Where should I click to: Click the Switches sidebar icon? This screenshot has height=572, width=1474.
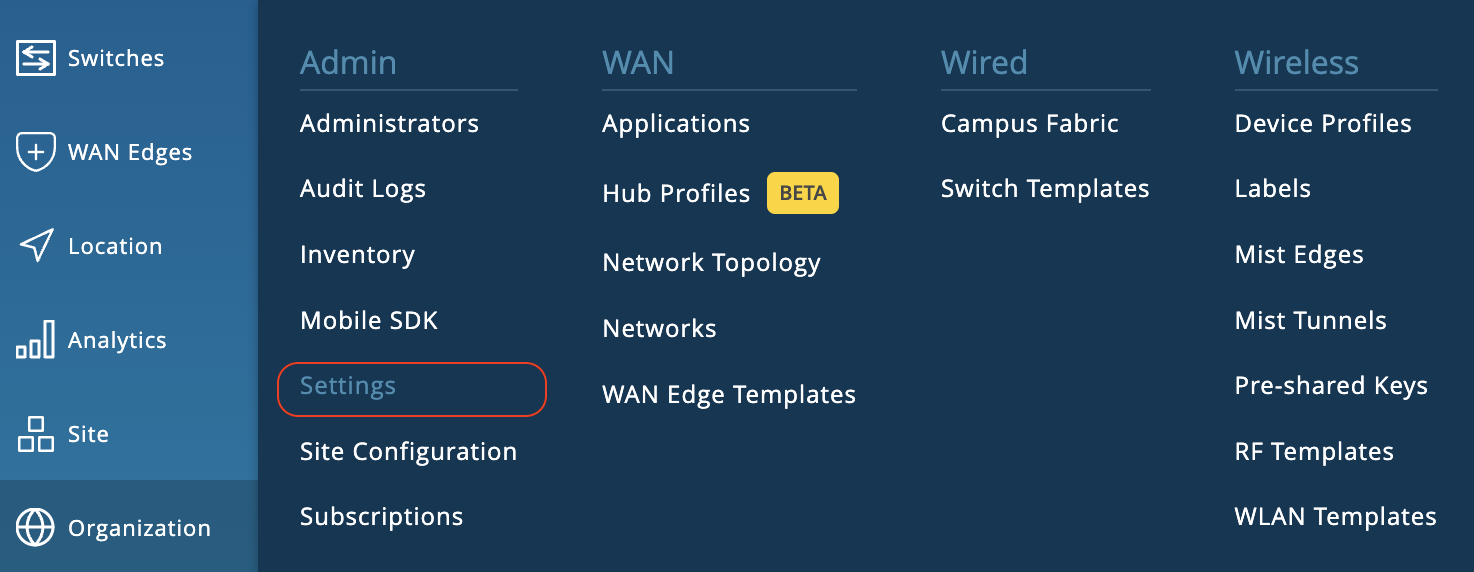coord(36,59)
